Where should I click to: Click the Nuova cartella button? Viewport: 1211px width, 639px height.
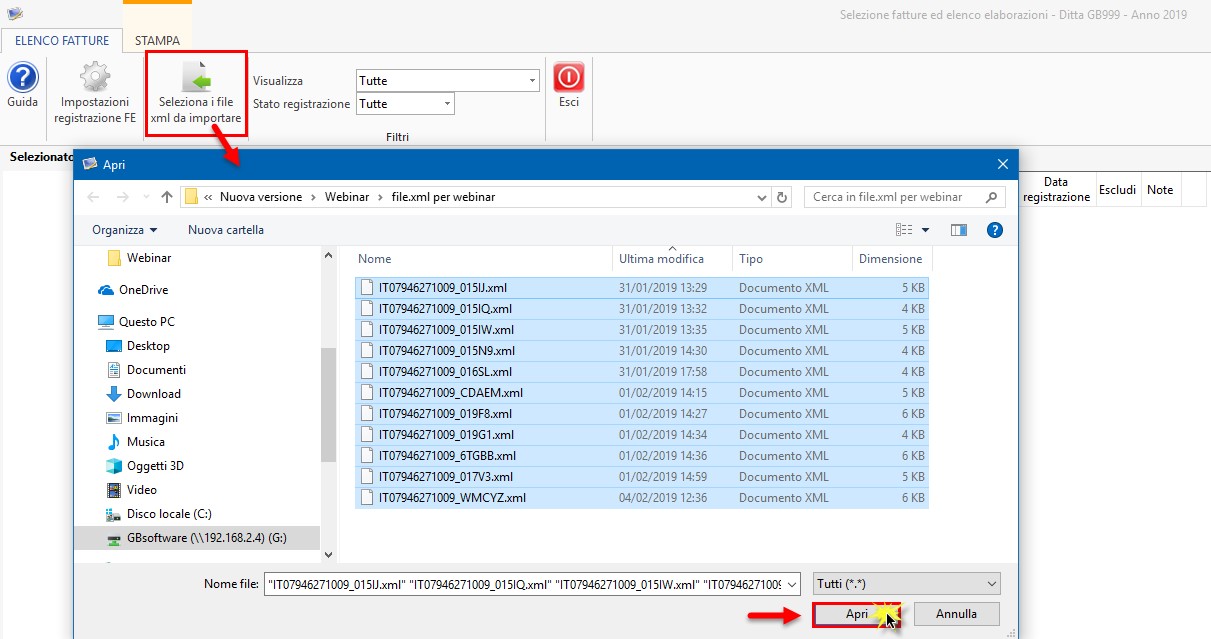pos(226,230)
